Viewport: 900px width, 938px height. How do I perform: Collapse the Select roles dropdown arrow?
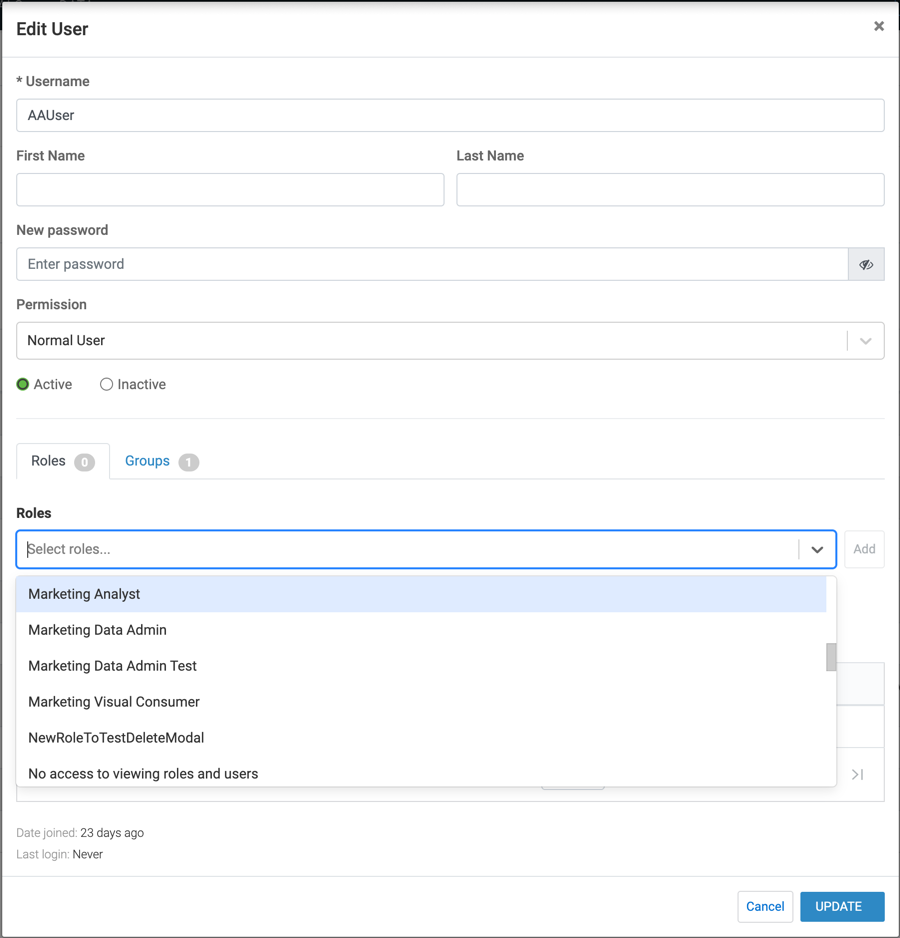point(817,550)
